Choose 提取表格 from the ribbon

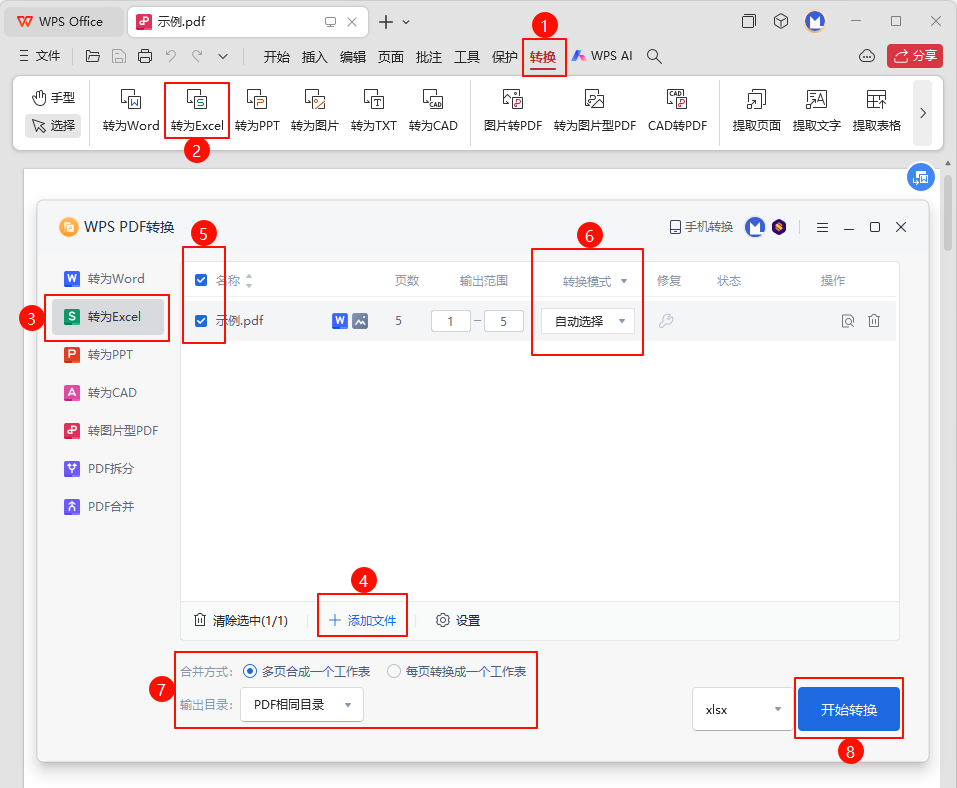pos(876,110)
